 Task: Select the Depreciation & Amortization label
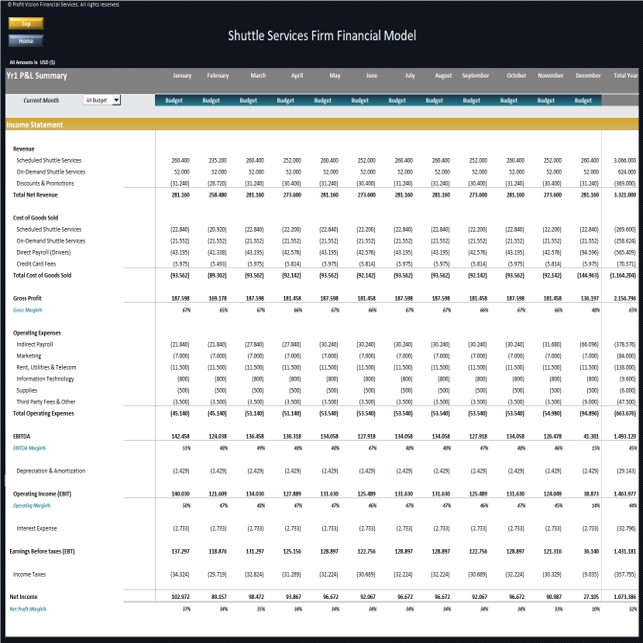[51, 470]
